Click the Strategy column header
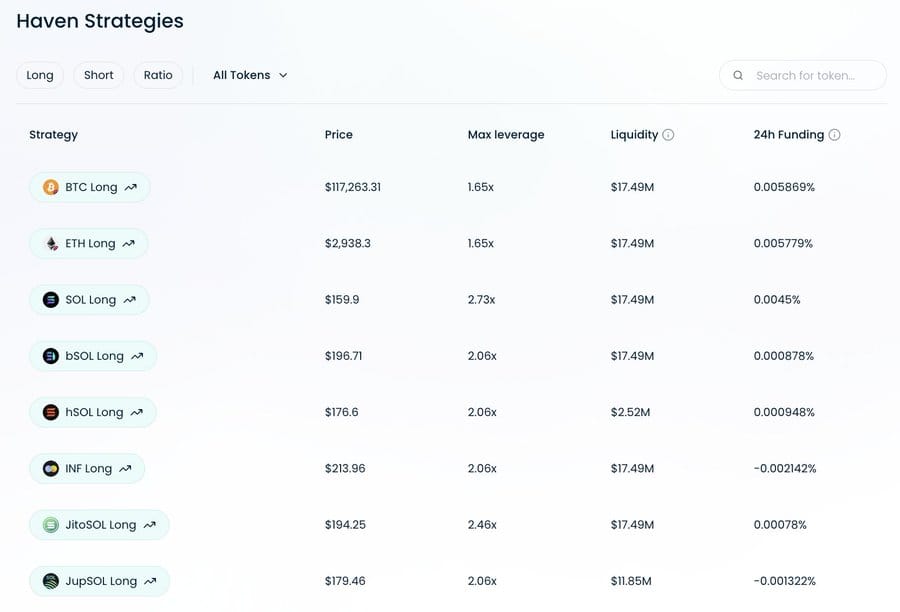The image size is (900, 612). 53,135
